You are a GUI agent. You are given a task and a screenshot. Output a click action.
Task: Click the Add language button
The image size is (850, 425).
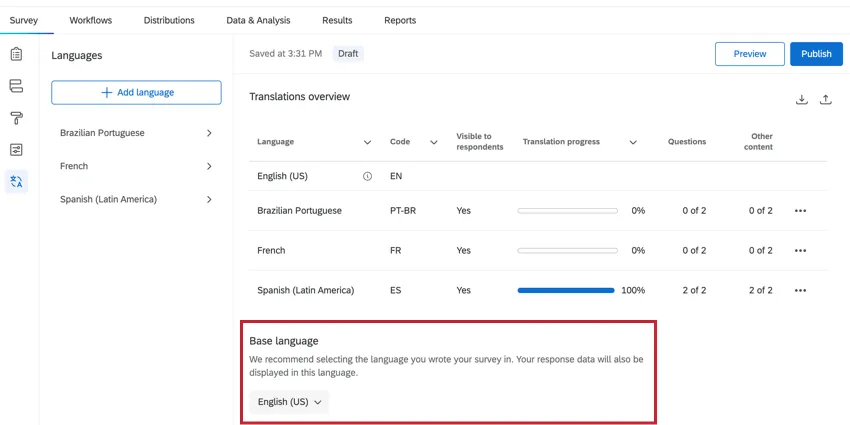136,92
